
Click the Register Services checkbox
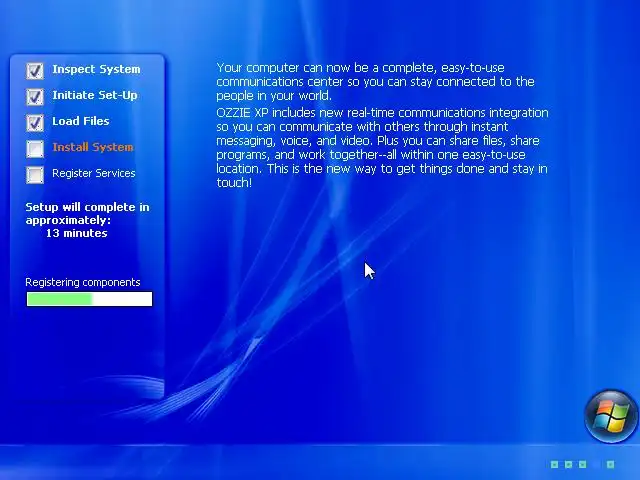[35, 175]
